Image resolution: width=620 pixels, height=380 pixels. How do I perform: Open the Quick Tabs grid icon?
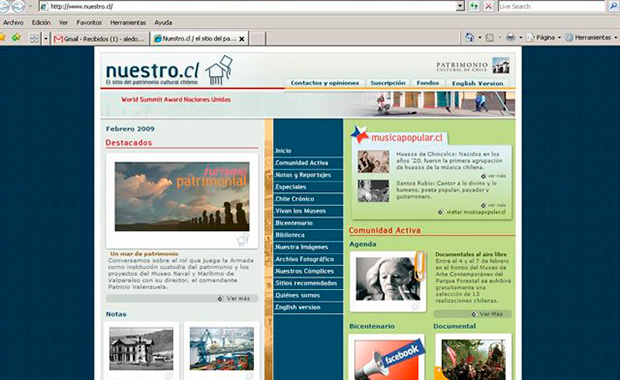pos(34,38)
